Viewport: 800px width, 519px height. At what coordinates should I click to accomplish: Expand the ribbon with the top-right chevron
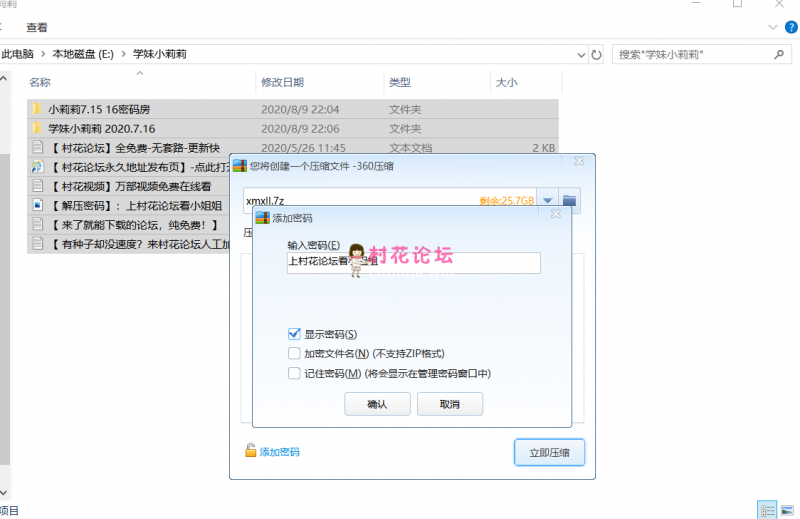(x=772, y=27)
